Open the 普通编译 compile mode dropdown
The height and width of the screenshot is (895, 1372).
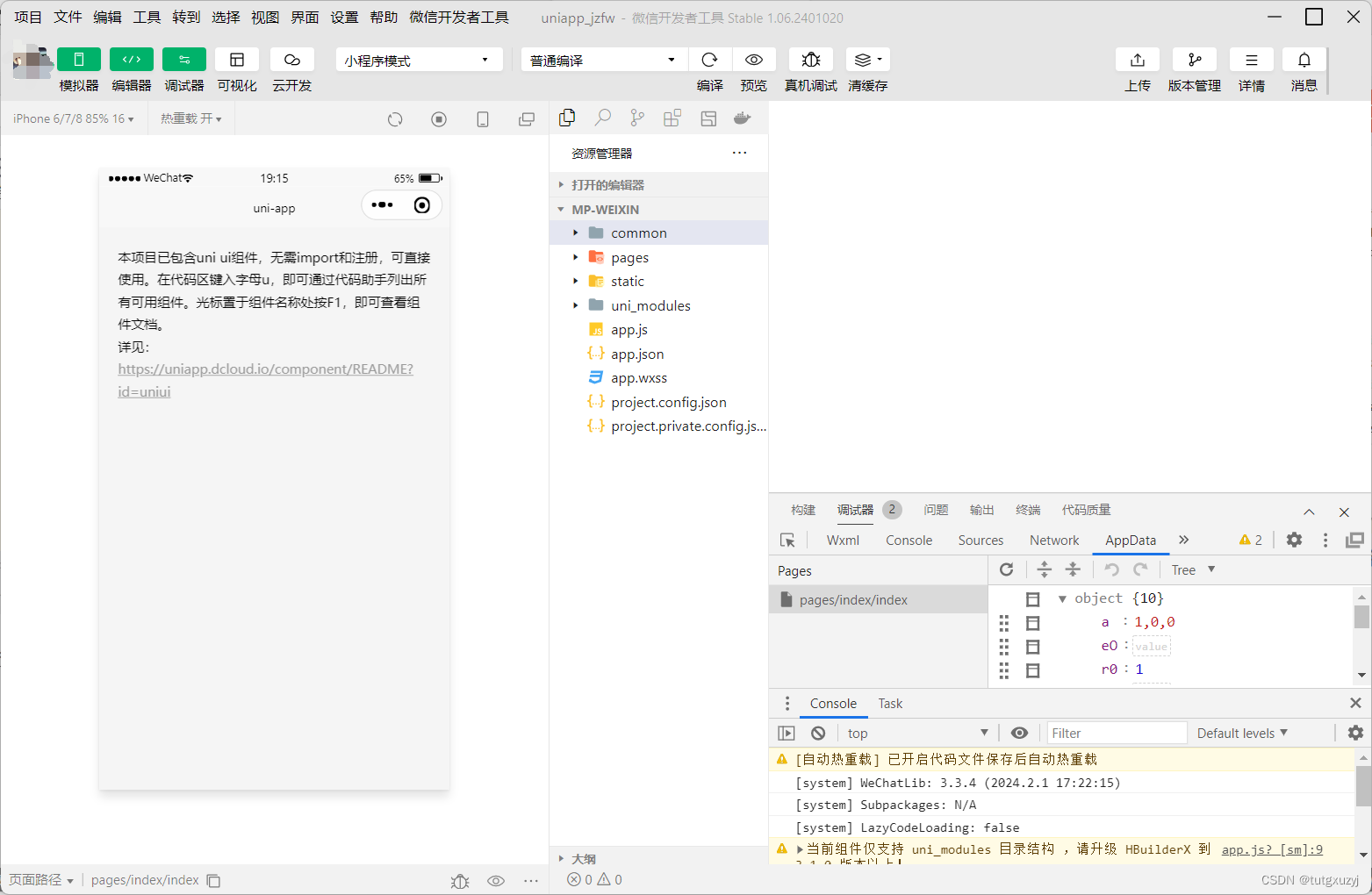(603, 59)
